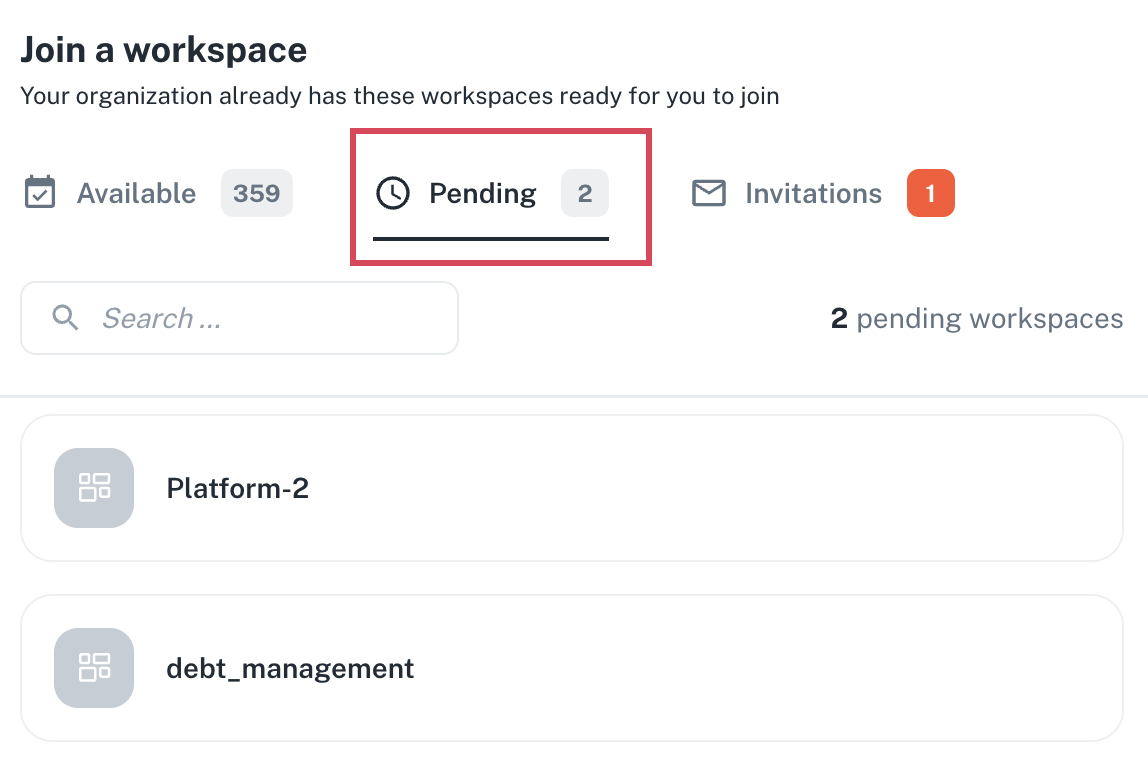Viewport: 1148px width, 760px height.
Task: Click the debt_management workspace grid icon
Action: point(94,668)
